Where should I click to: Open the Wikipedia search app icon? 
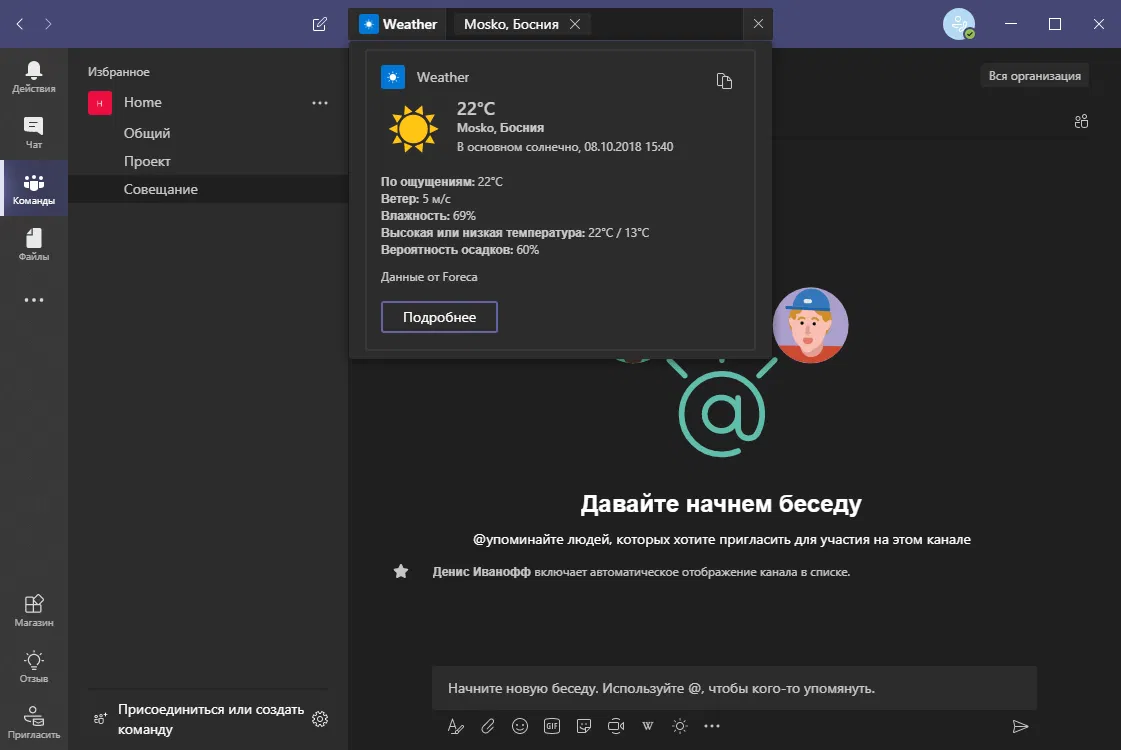(648, 726)
